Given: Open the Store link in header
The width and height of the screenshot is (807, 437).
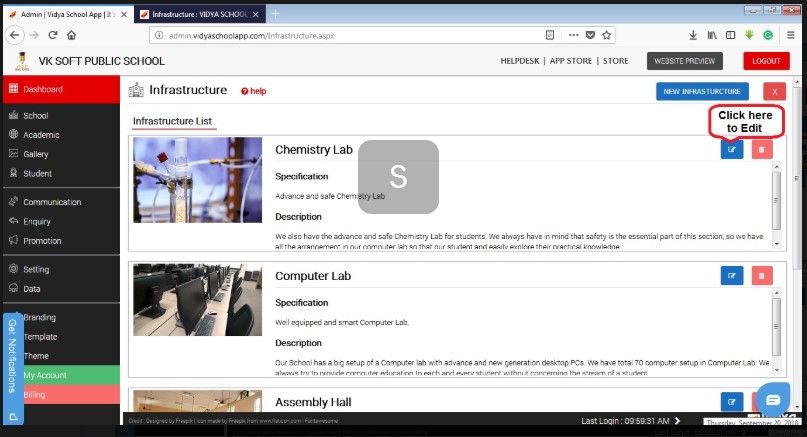Looking at the screenshot, I should 616,61.
